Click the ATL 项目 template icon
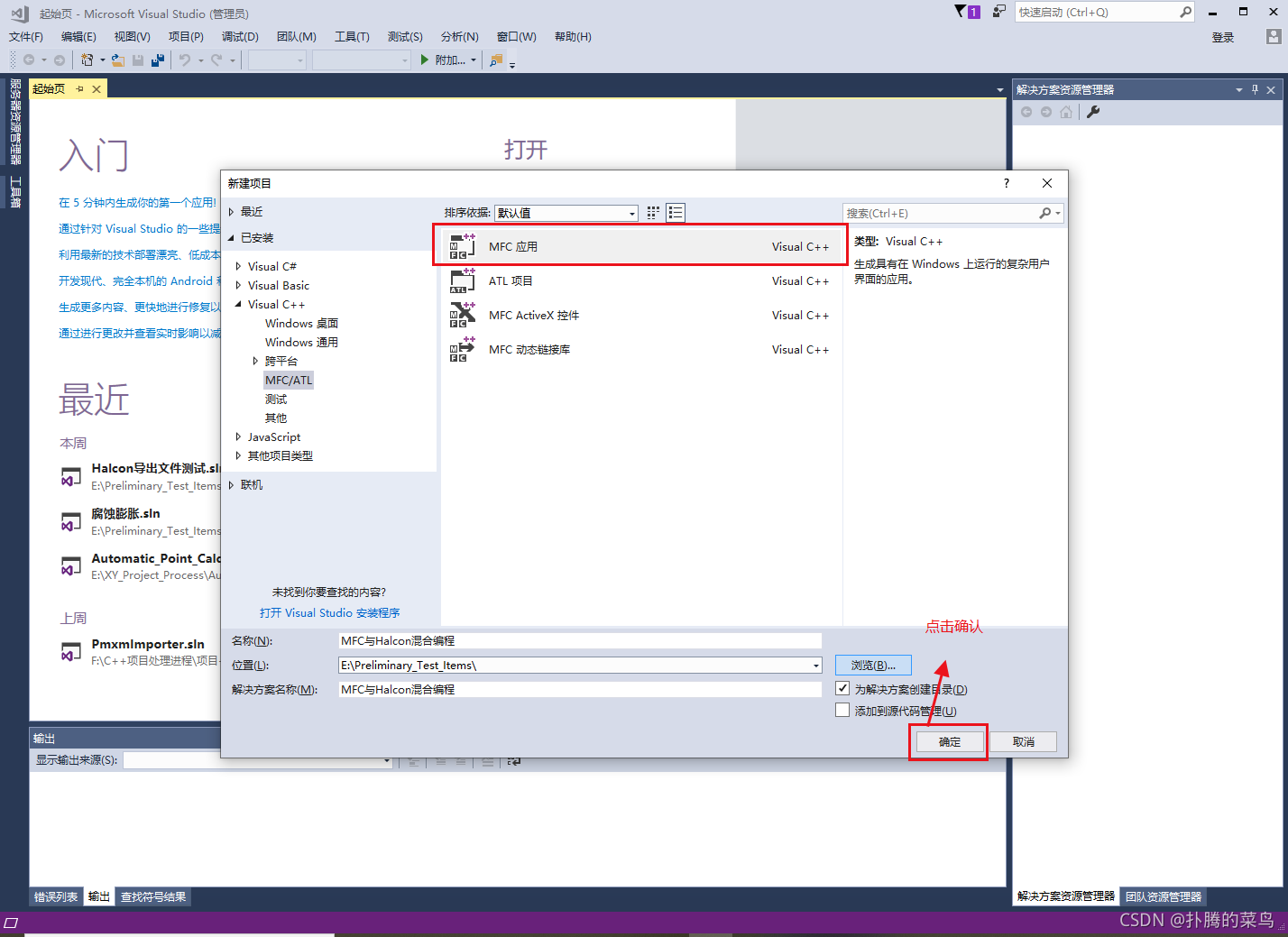 click(462, 280)
